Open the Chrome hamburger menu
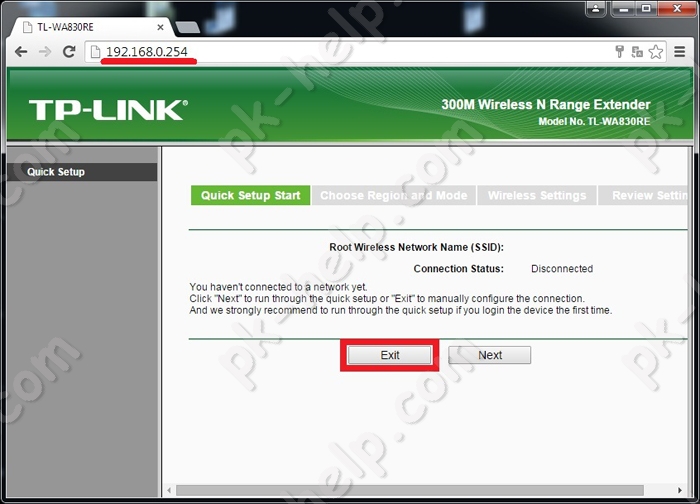This screenshot has height=504, width=700. pos(679,52)
